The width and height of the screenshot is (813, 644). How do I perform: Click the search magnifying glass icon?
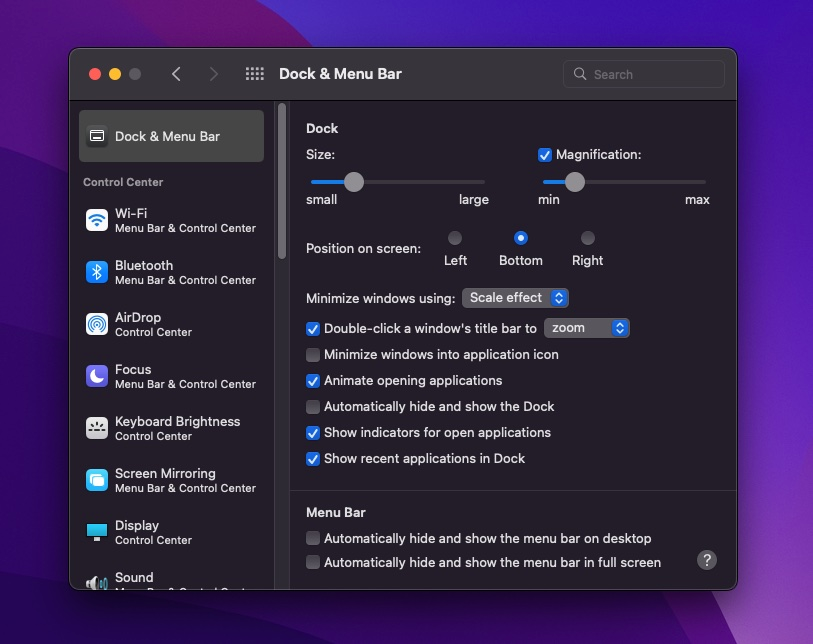tap(580, 74)
